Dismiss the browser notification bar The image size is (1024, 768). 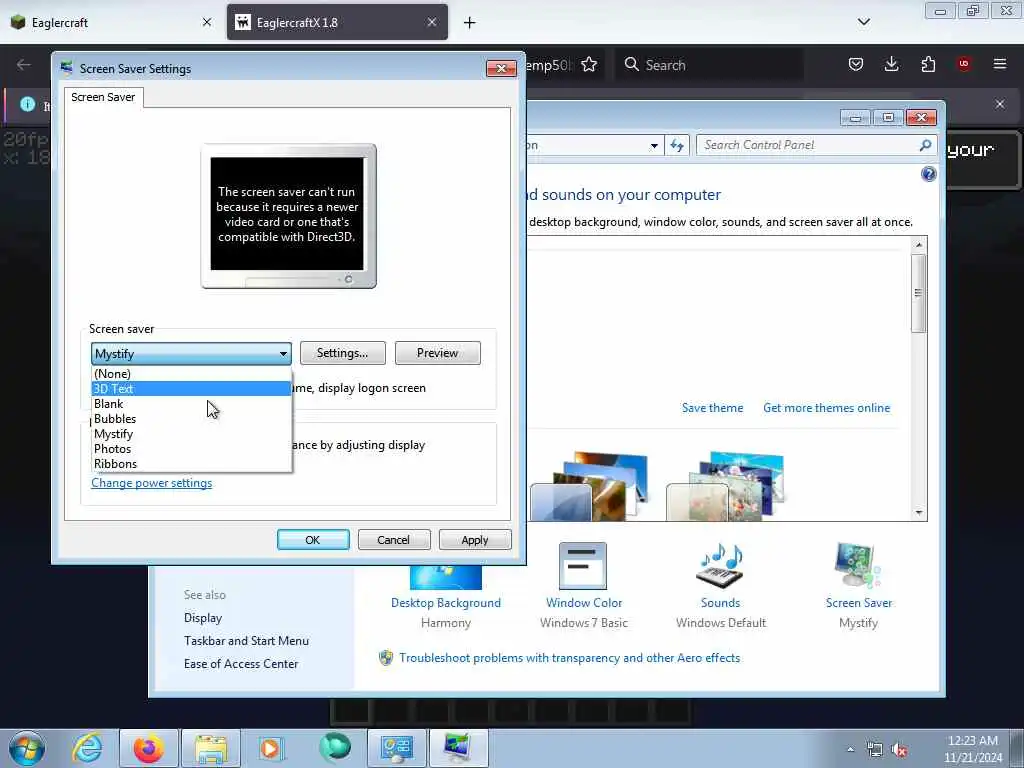[1000, 104]
